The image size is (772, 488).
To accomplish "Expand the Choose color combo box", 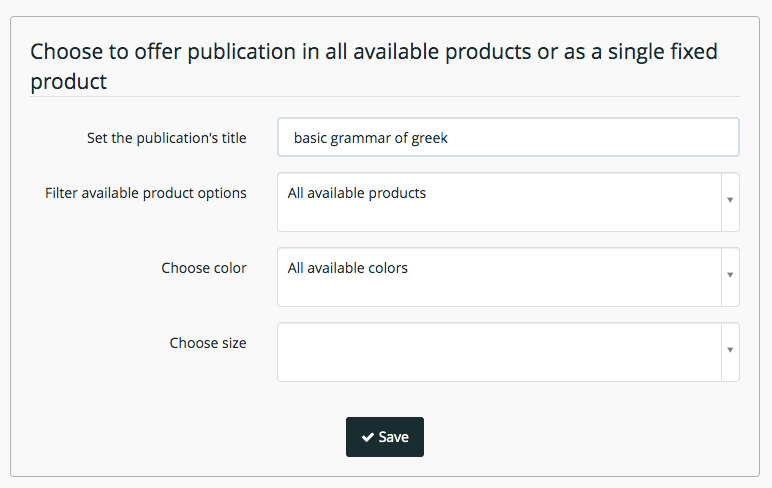I will click(x=508, y=277).
